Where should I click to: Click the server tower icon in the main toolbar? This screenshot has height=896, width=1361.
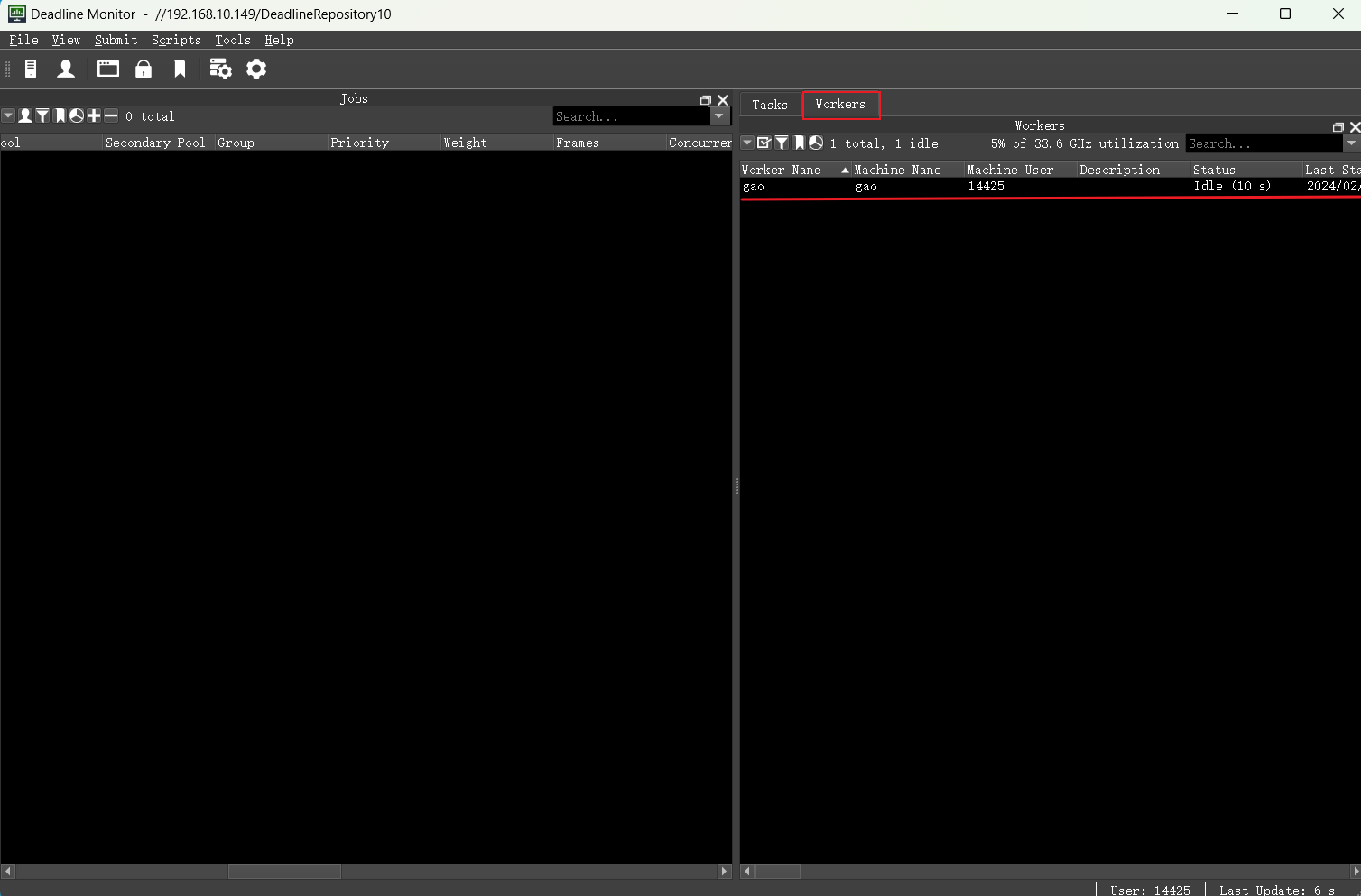point(31,69)
